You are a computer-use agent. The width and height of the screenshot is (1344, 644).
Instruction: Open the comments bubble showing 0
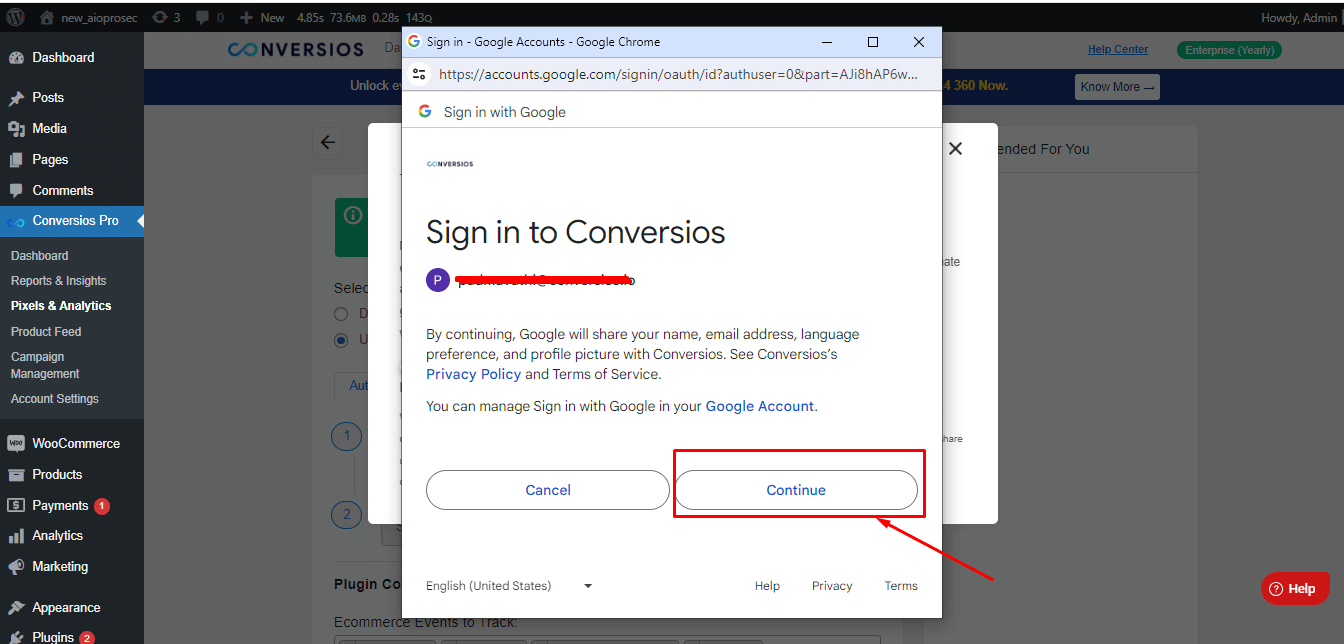click(210, 17)
